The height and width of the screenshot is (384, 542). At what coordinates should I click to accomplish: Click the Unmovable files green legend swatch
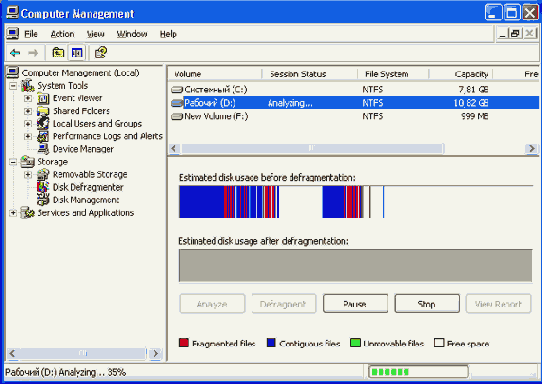pos(355,343)
